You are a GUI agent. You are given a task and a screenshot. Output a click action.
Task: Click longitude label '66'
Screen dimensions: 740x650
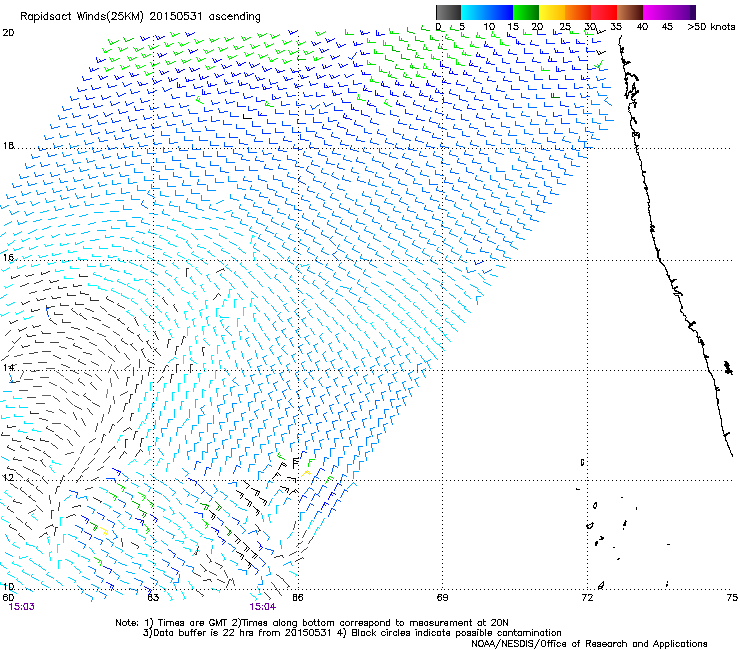(x=297, y=598)
